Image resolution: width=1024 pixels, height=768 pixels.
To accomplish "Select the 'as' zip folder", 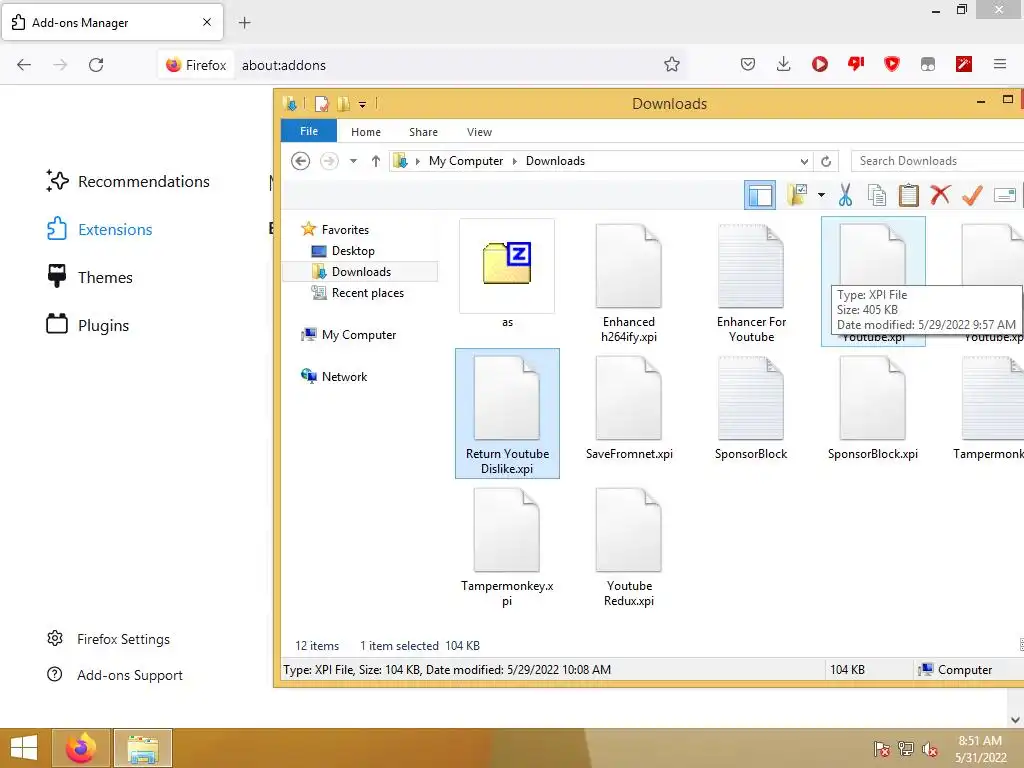I will tap(507, 274).
